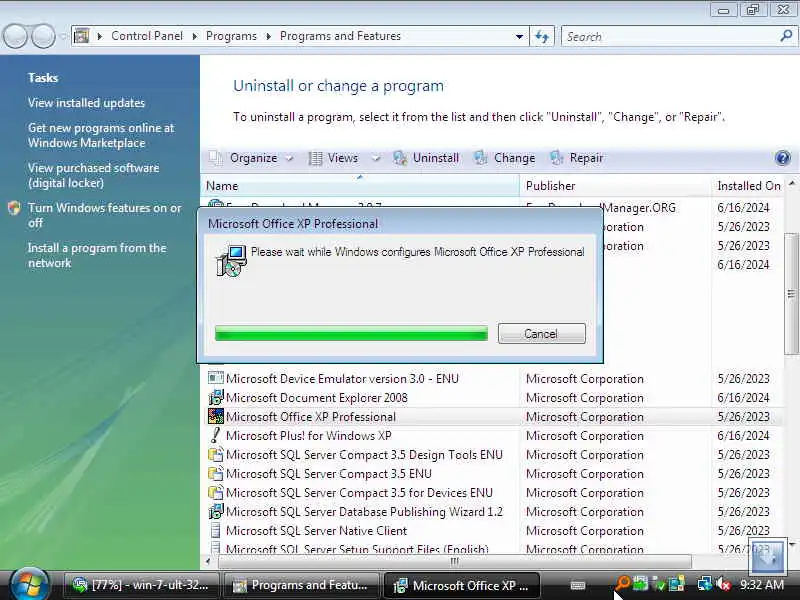
Task: Click the orange magnifier tray icon
Action: pyautogui.click(x=622, y=583)
